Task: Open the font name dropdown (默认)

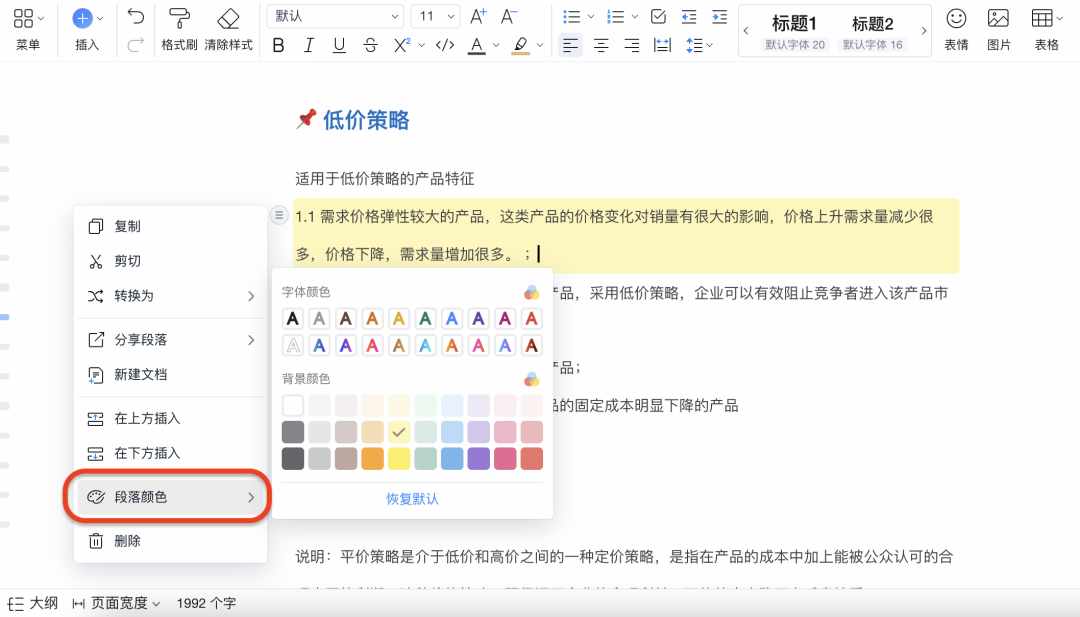Action: [336, 16]
